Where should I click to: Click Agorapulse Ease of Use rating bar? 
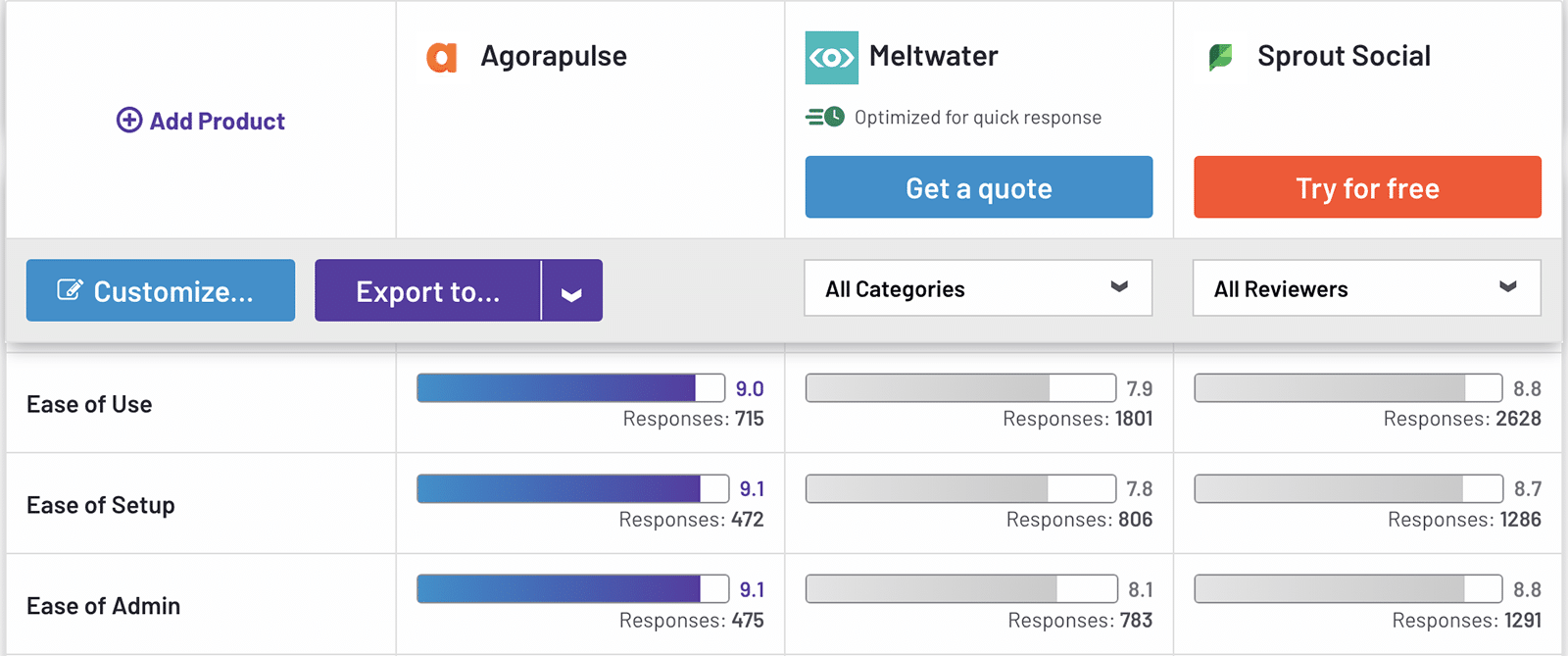[x=570, y=388]
